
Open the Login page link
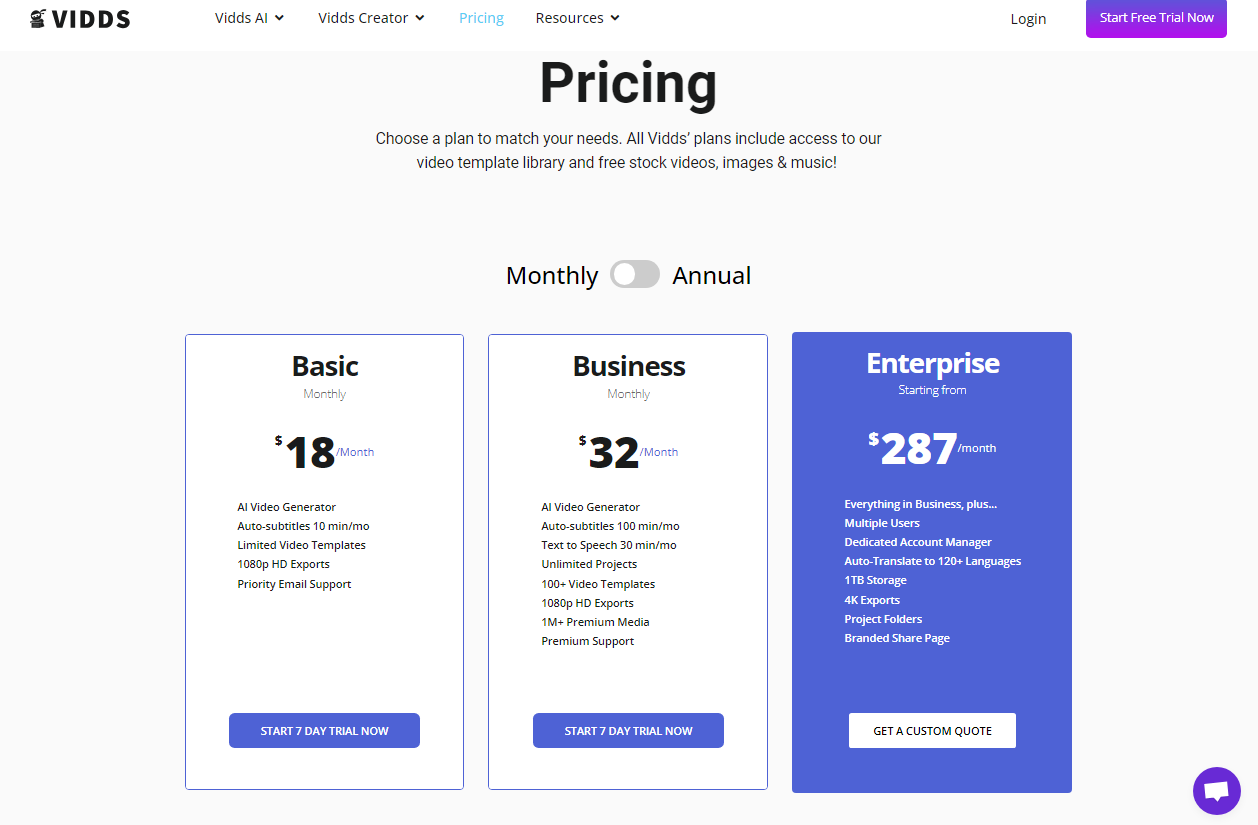[x=1028, y=19]
